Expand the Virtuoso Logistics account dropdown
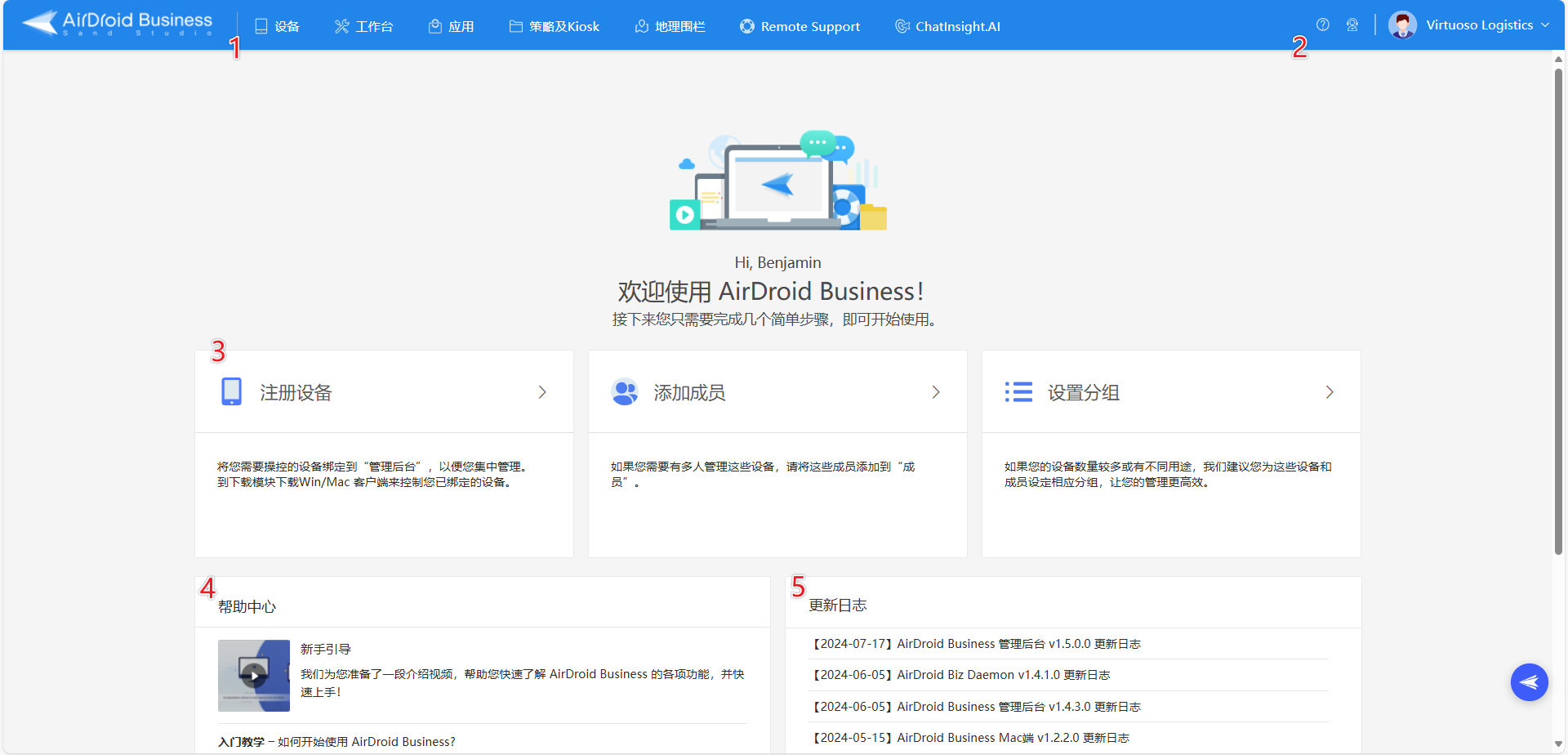1568x755 pixels. [1488, 25]
